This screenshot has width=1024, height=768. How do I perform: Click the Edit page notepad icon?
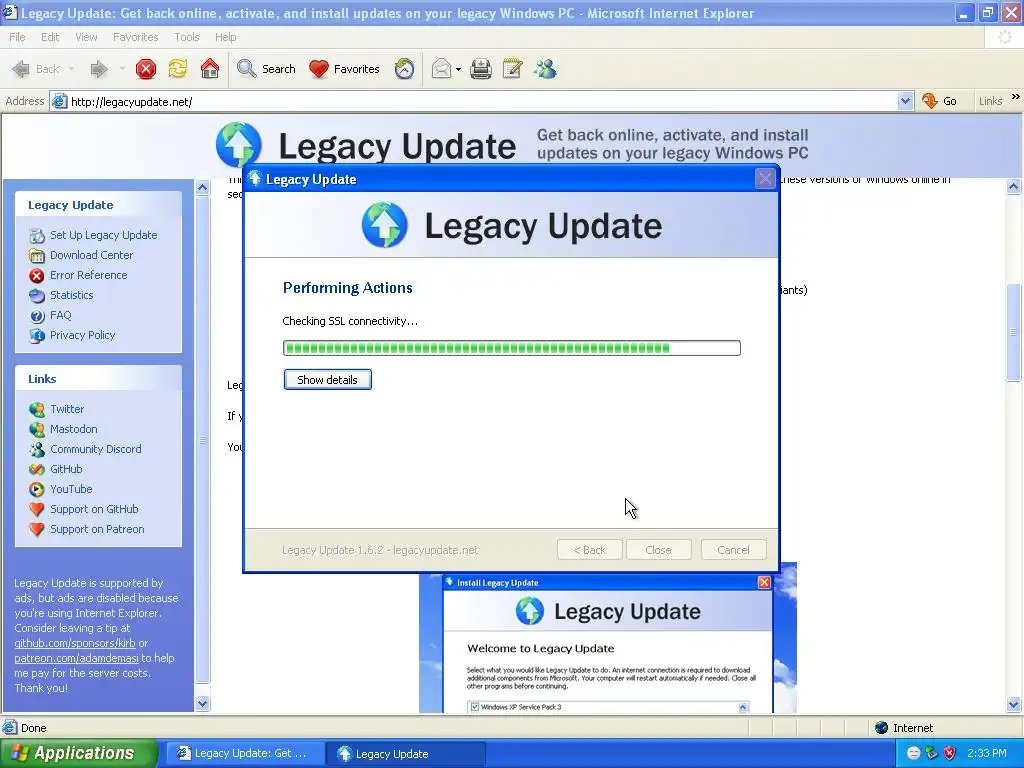513,69
